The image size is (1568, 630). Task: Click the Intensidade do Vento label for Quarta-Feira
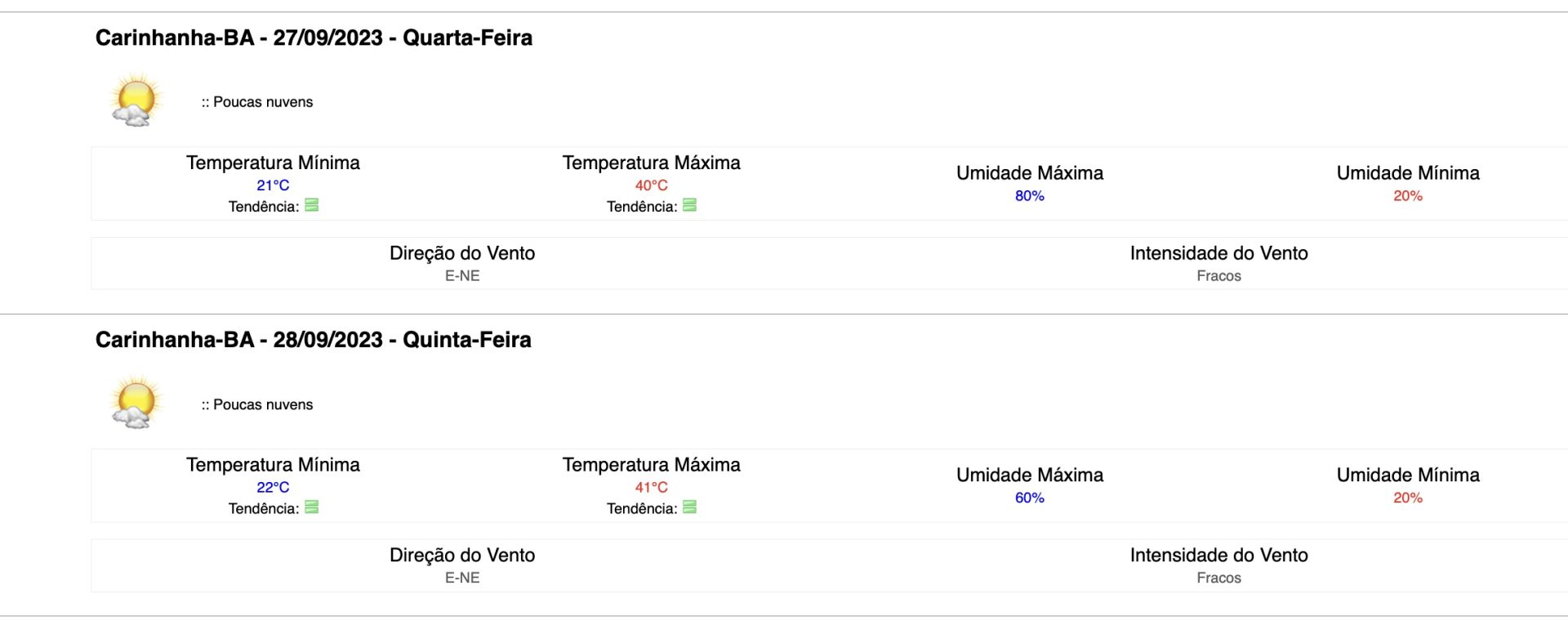coord(1219,253)
